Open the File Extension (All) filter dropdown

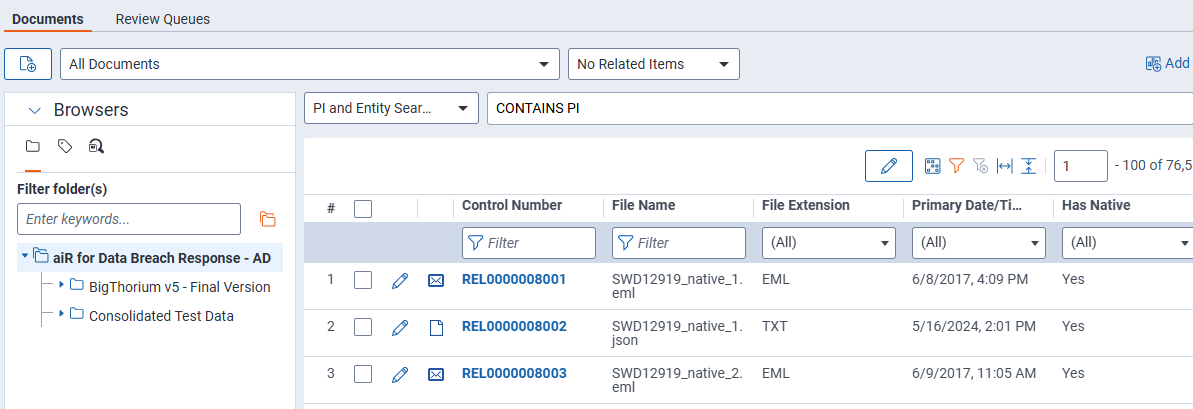click(x=829, y=243)
